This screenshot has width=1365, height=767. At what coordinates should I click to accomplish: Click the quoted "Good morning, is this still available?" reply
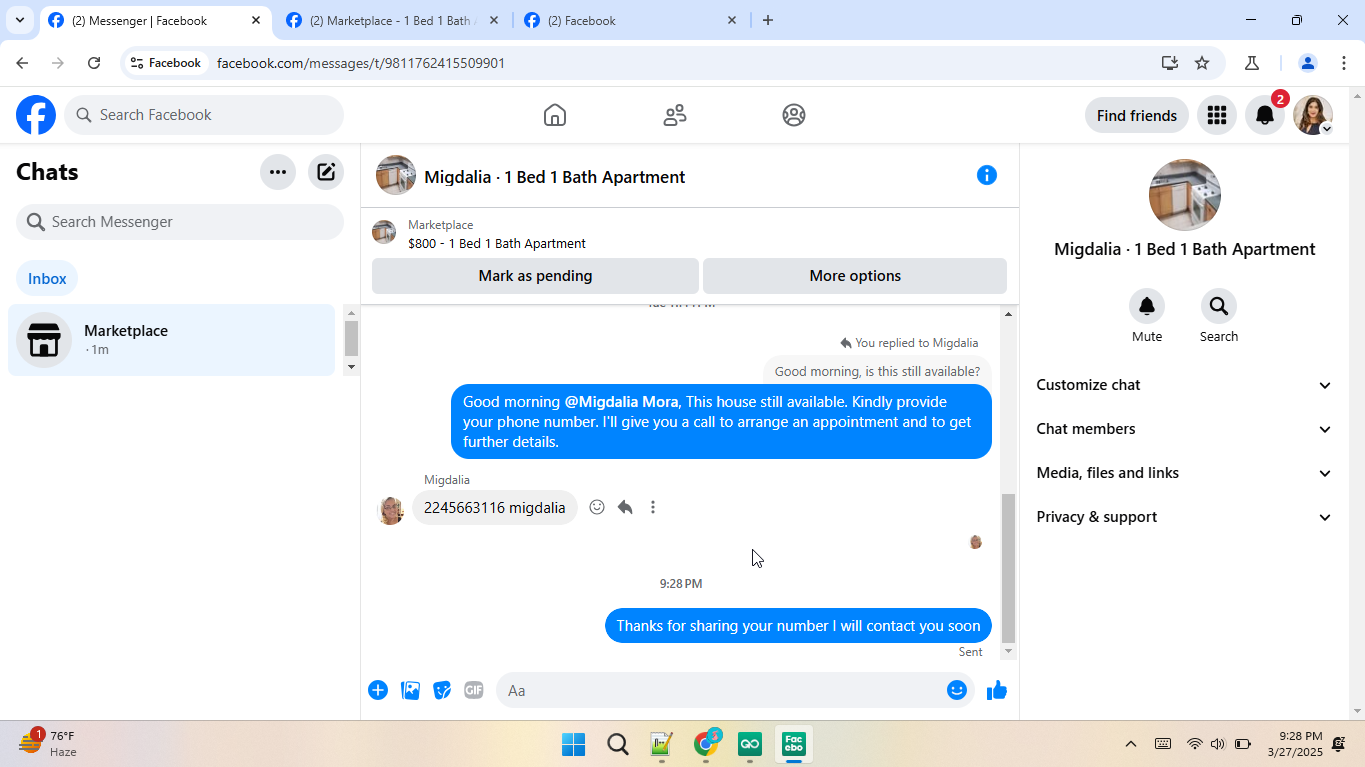(x=877, y=371)
